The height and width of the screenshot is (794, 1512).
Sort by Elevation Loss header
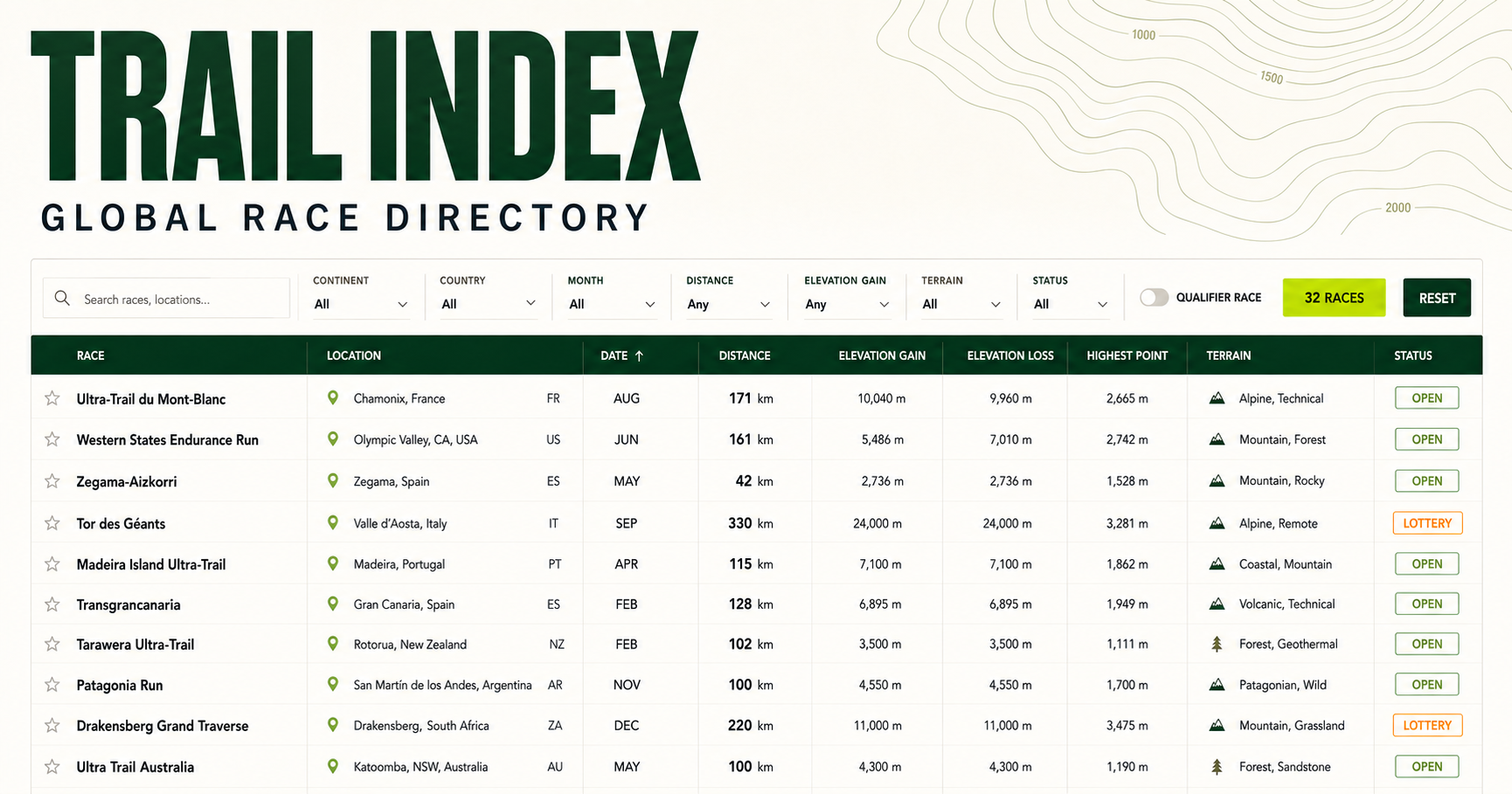[1010, 356]
